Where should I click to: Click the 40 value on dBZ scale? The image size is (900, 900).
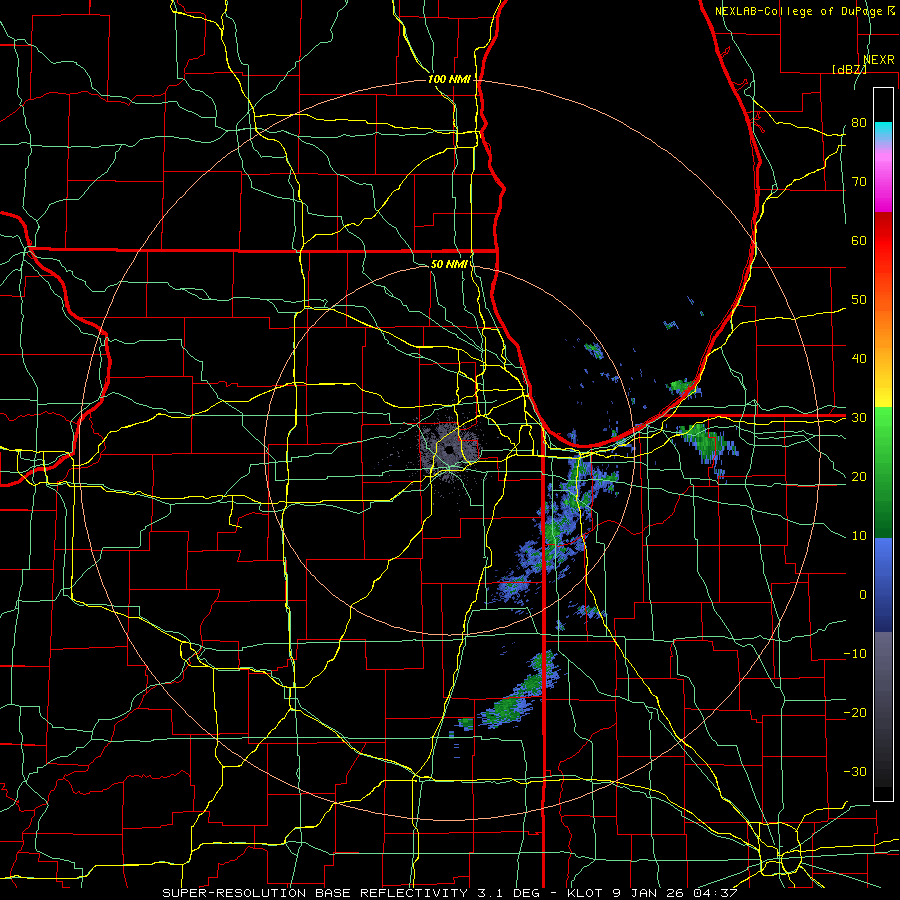[x=859, y=359]
